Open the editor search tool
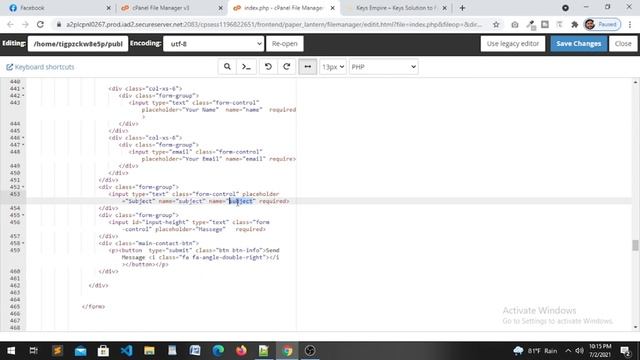Image resolution: width=640 pixels, height=360 pixels. tap(227, 67)
